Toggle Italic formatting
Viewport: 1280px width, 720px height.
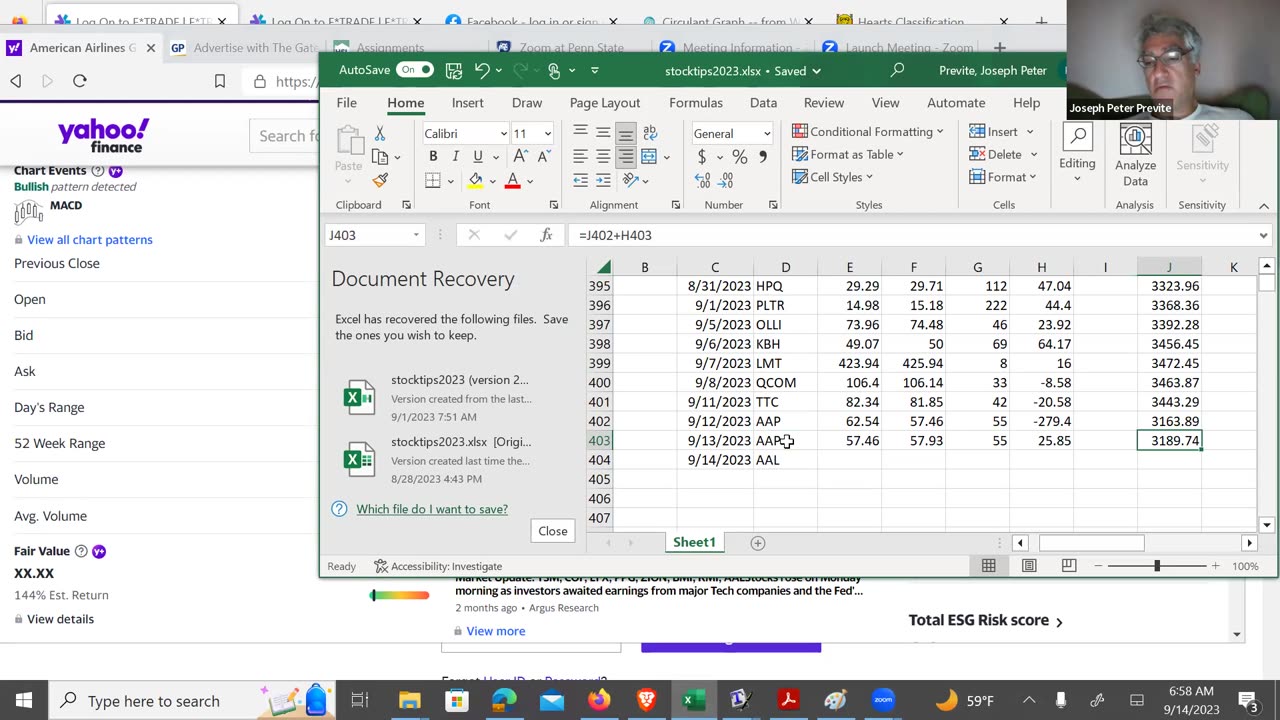(x=456, y=156)
